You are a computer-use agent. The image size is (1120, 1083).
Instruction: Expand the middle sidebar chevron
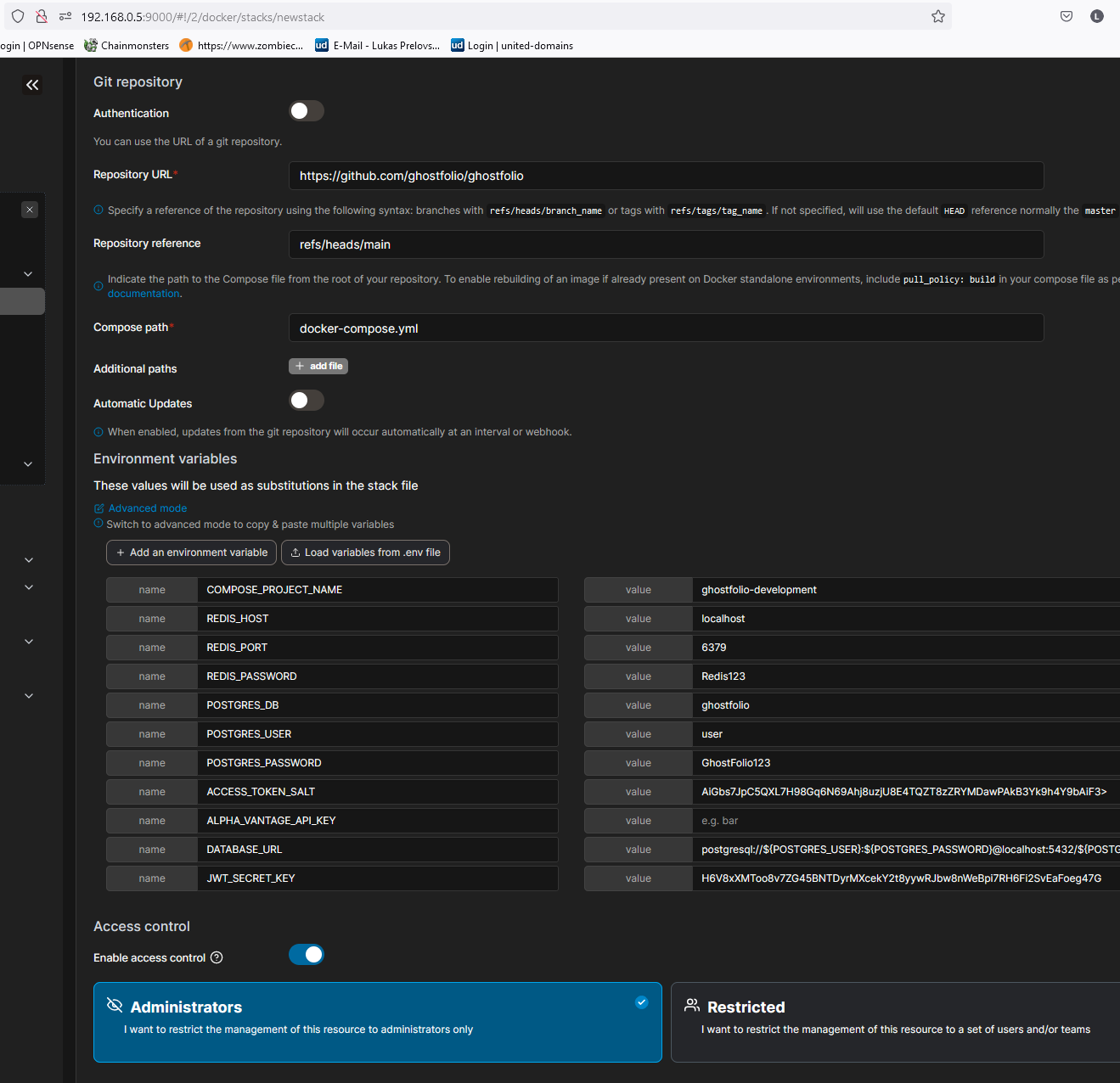[28, 586]
